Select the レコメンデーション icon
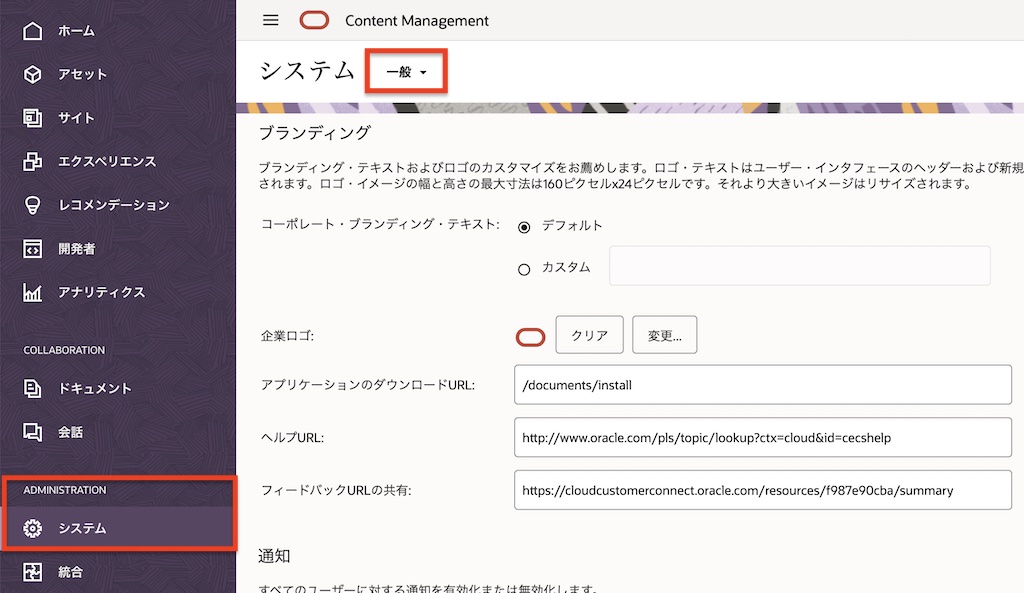Viewport: 1024px width, 593px height. pyautogui.click(x=32, y=205)
